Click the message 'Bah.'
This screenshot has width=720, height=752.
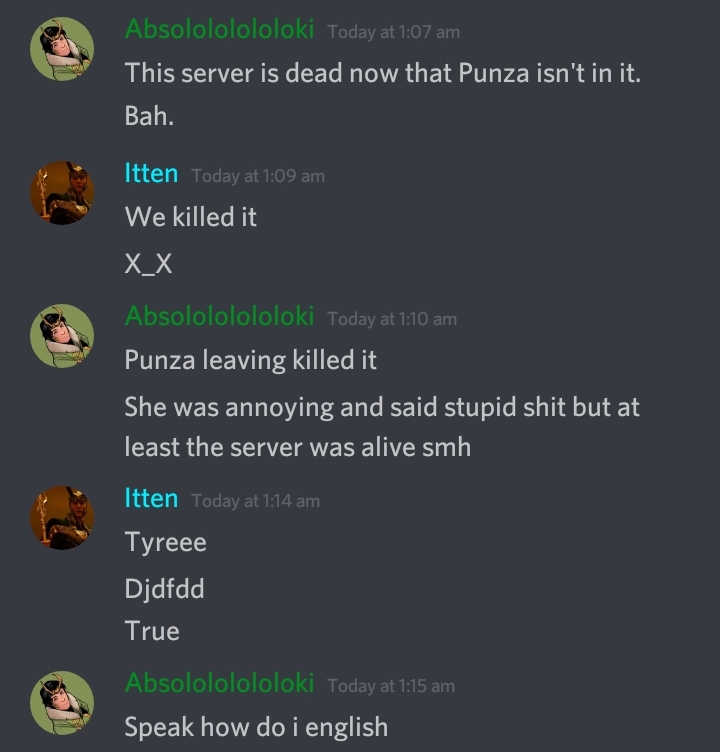point(149,116)
